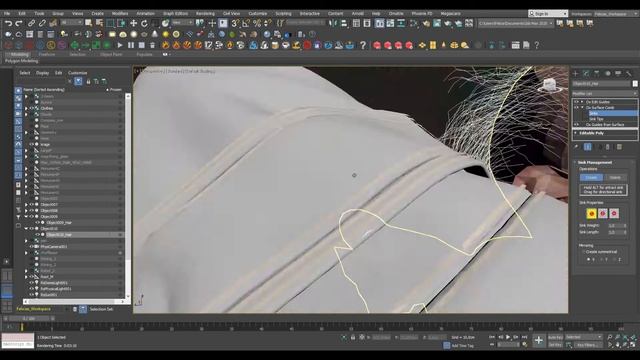This screenshot has width=640, height=360.
Task: Open the Modifiers menu
Action: pyautogui.click(x=120, y=13)
